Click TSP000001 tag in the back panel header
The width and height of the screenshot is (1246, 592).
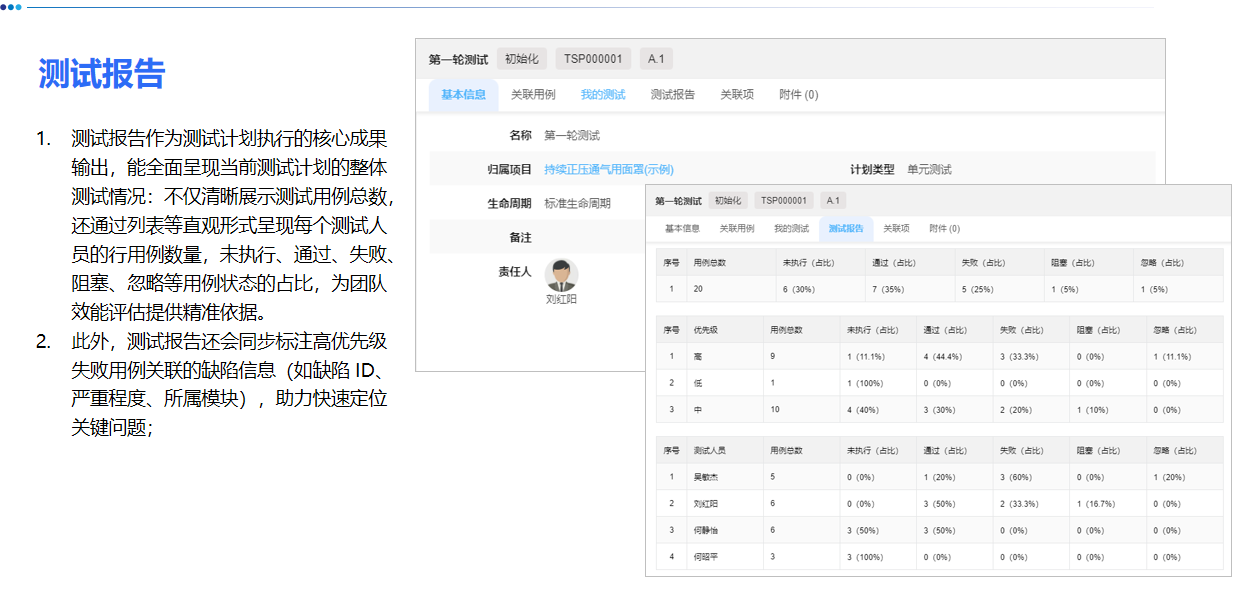click(593, 59)
